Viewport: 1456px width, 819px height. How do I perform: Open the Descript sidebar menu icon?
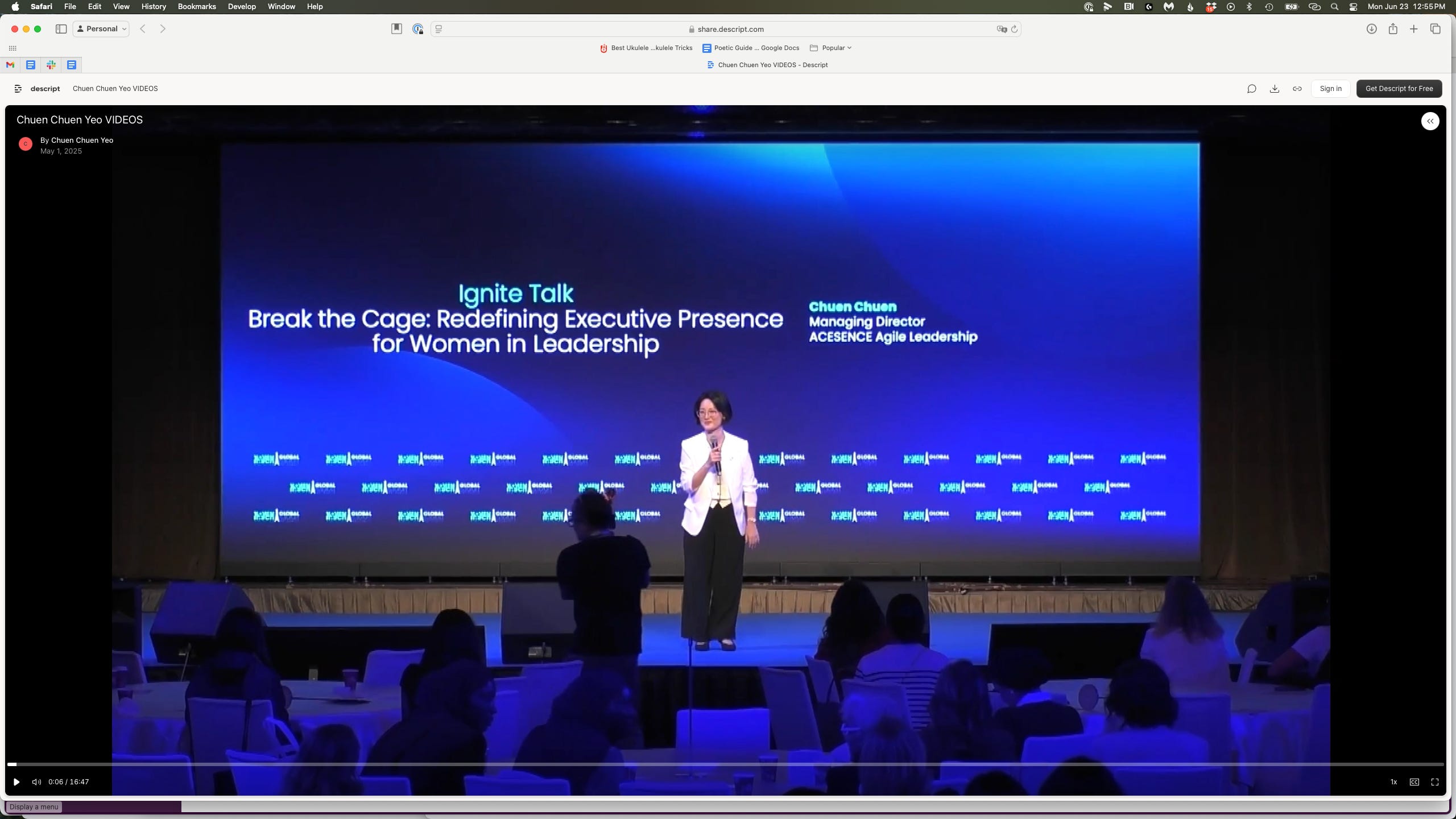[x=18, y=89]
